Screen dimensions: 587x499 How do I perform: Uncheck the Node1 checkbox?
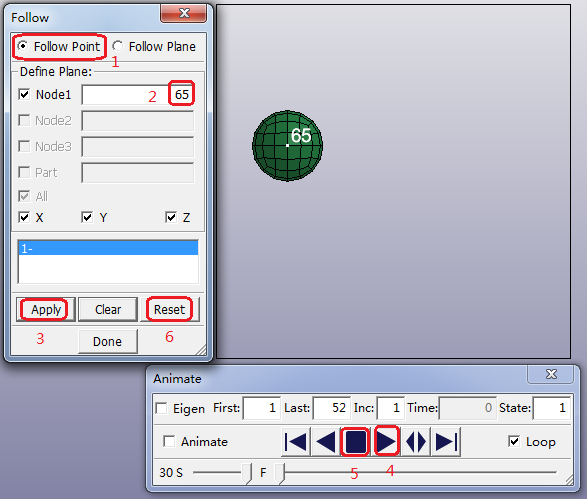click(24, 94)
